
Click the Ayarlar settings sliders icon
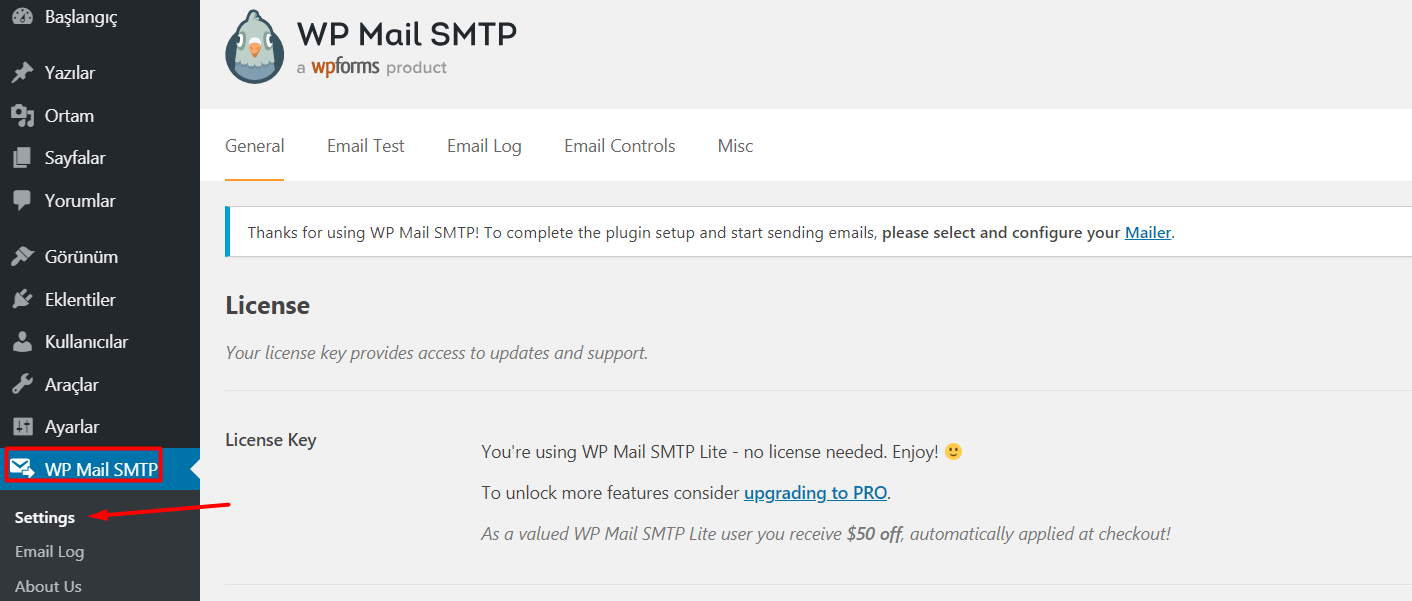point(22,427)
